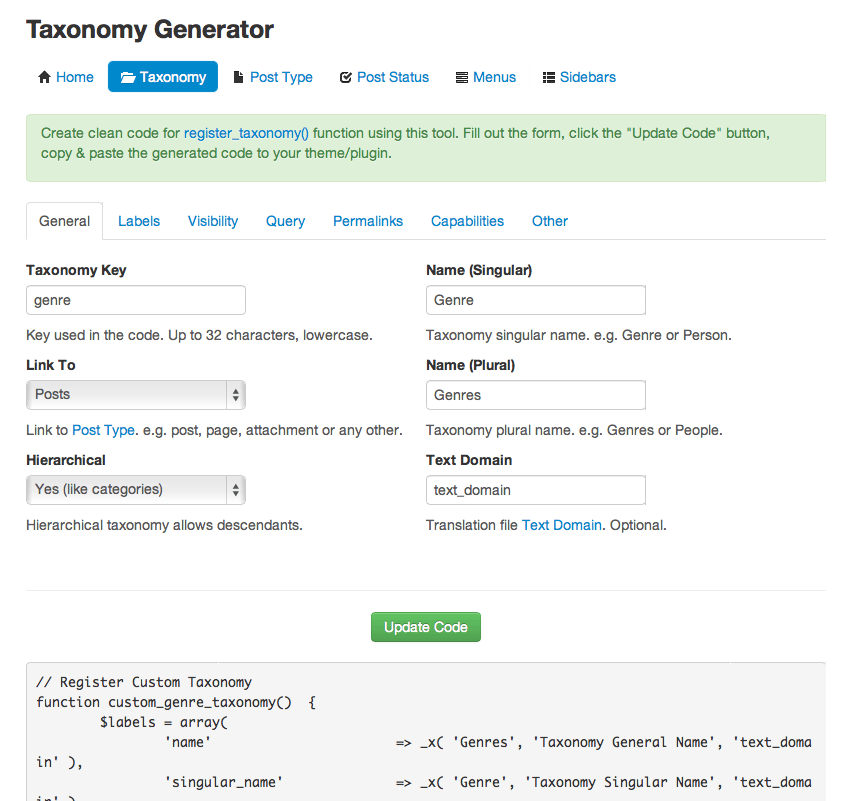Focus the Name (Singular) input field
Image resolution: width=844 pixels, height=801 pixels.
[x=536, y=300]
